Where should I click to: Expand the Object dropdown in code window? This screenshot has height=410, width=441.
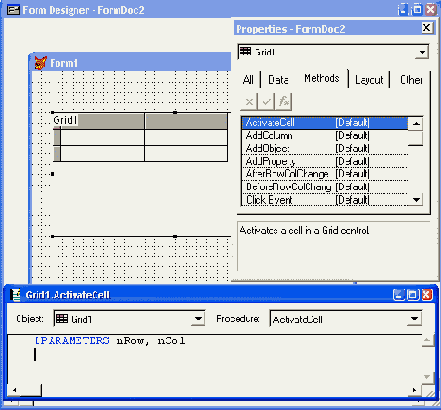198,319
